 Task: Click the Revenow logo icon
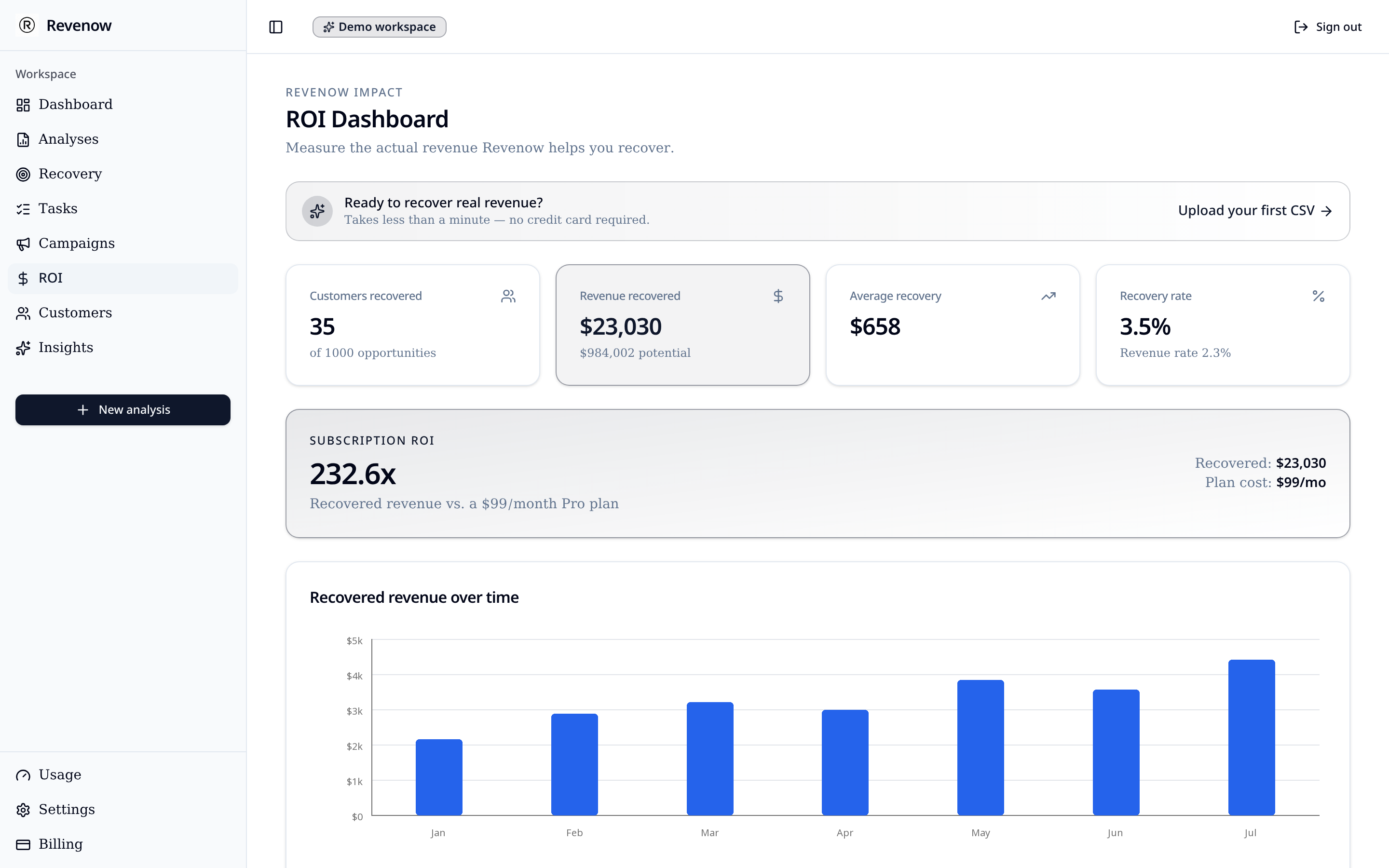pyautogui.click(x=27, y=25)
